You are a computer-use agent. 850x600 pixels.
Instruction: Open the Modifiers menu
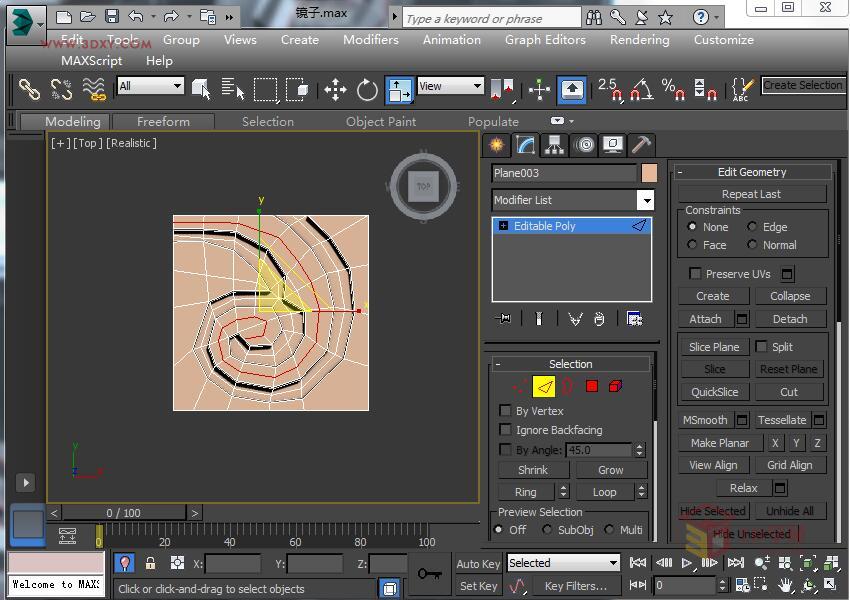(x=371, y=40)
